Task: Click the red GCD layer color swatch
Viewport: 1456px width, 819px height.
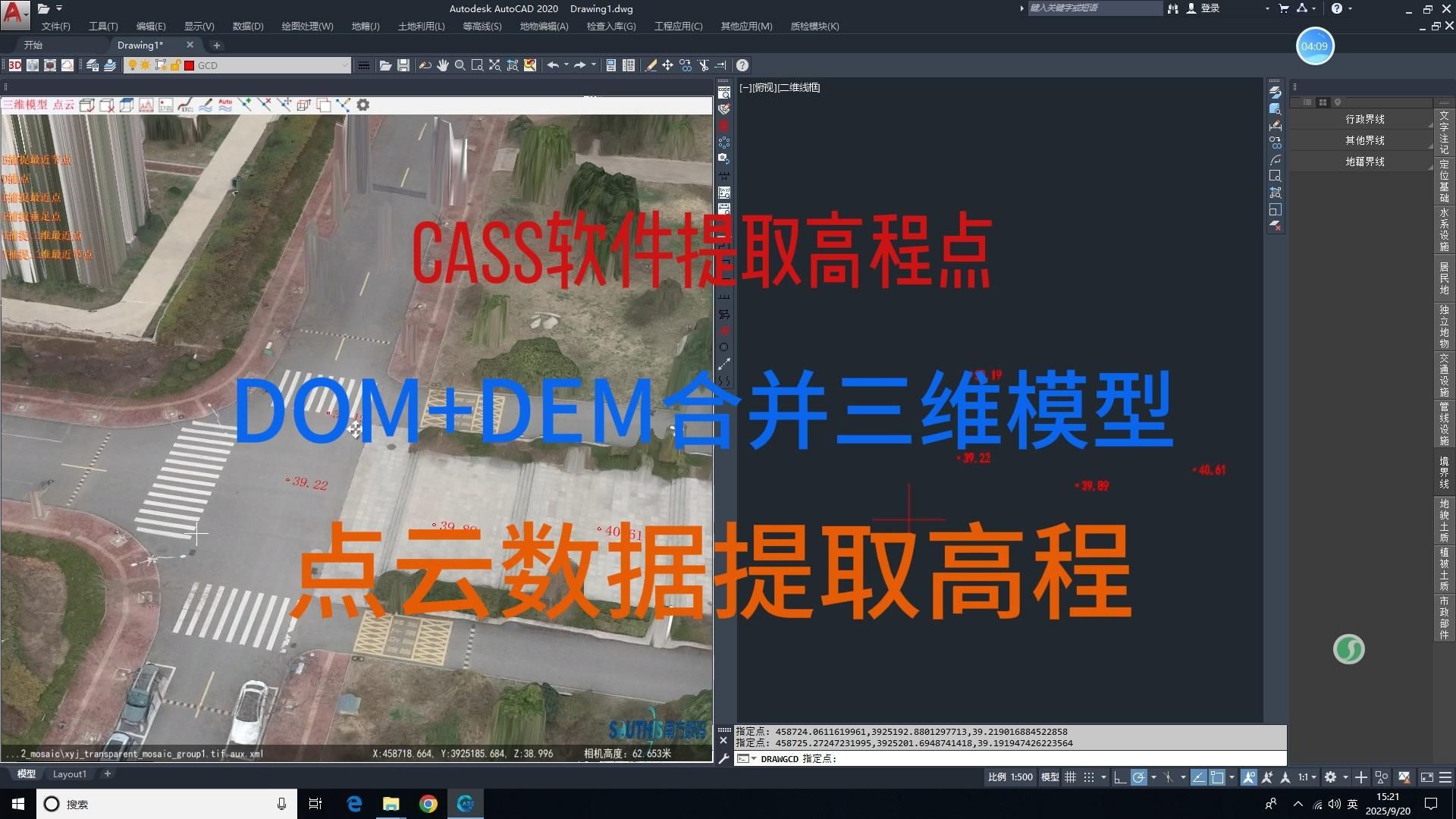Action: (189, 65)
